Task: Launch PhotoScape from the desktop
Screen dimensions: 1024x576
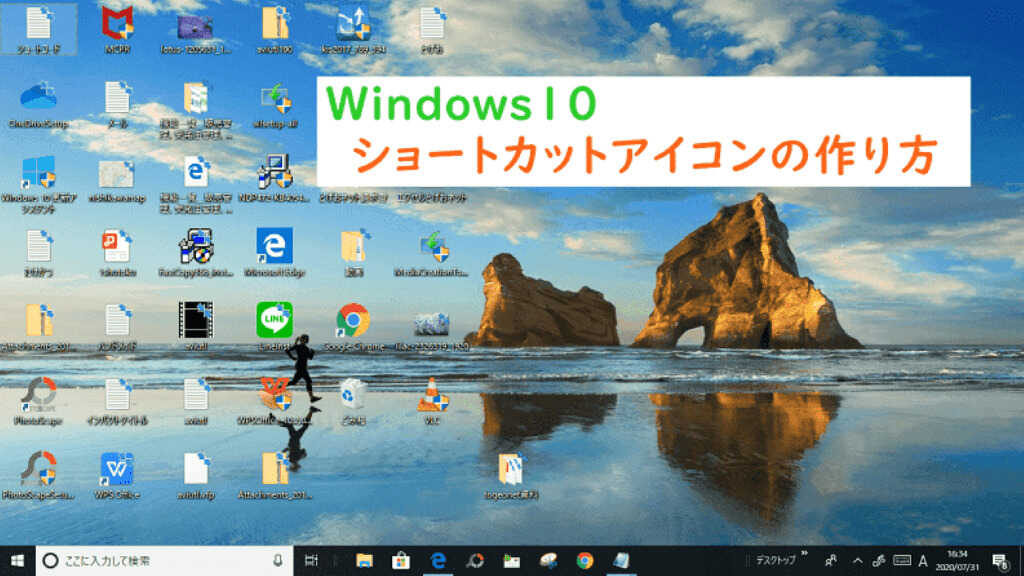Action: (38, 395)
